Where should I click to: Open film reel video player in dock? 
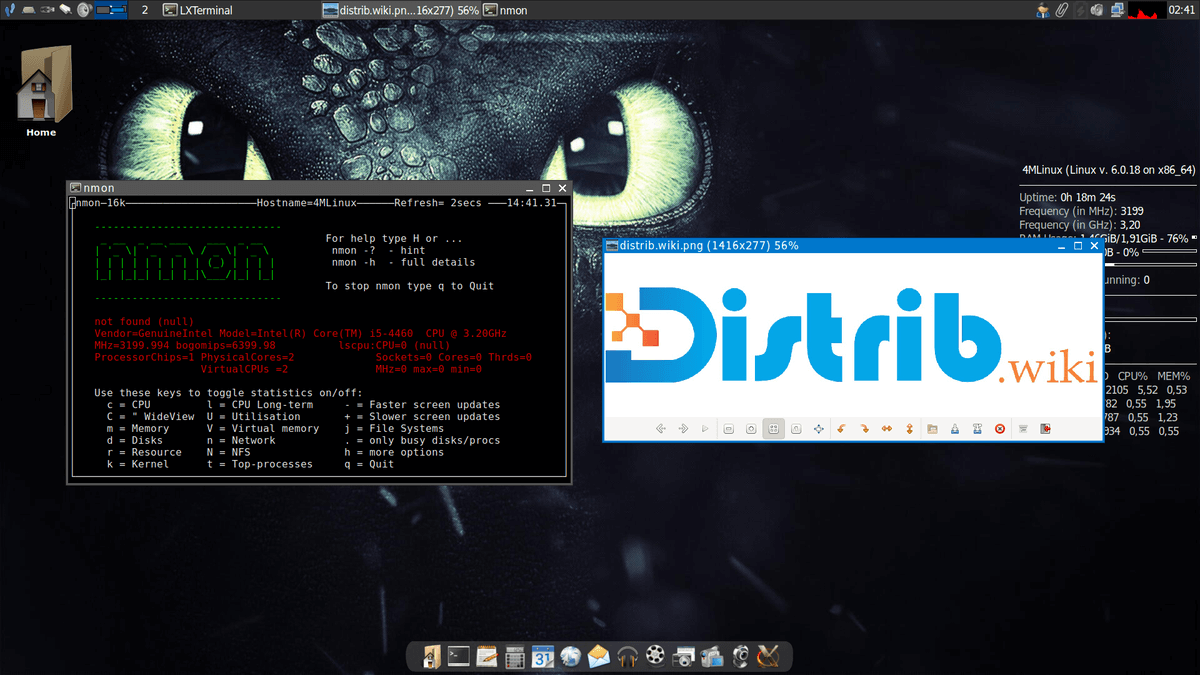tap(655, 657)
